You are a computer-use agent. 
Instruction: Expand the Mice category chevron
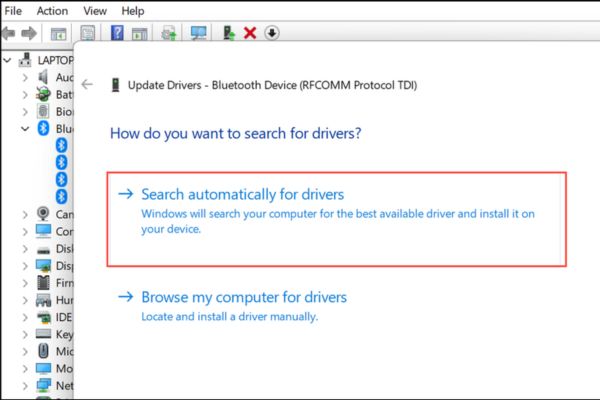click(25, 352)
